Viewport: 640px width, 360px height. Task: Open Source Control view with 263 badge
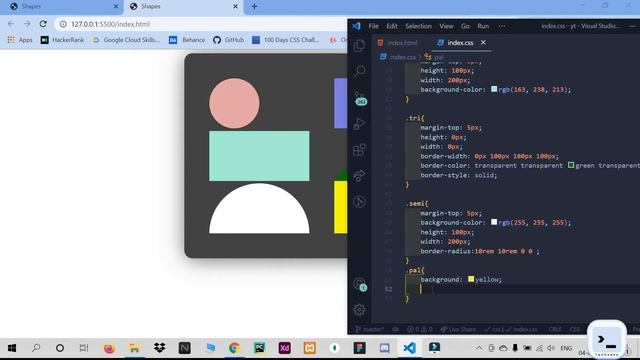coord(360,98)
